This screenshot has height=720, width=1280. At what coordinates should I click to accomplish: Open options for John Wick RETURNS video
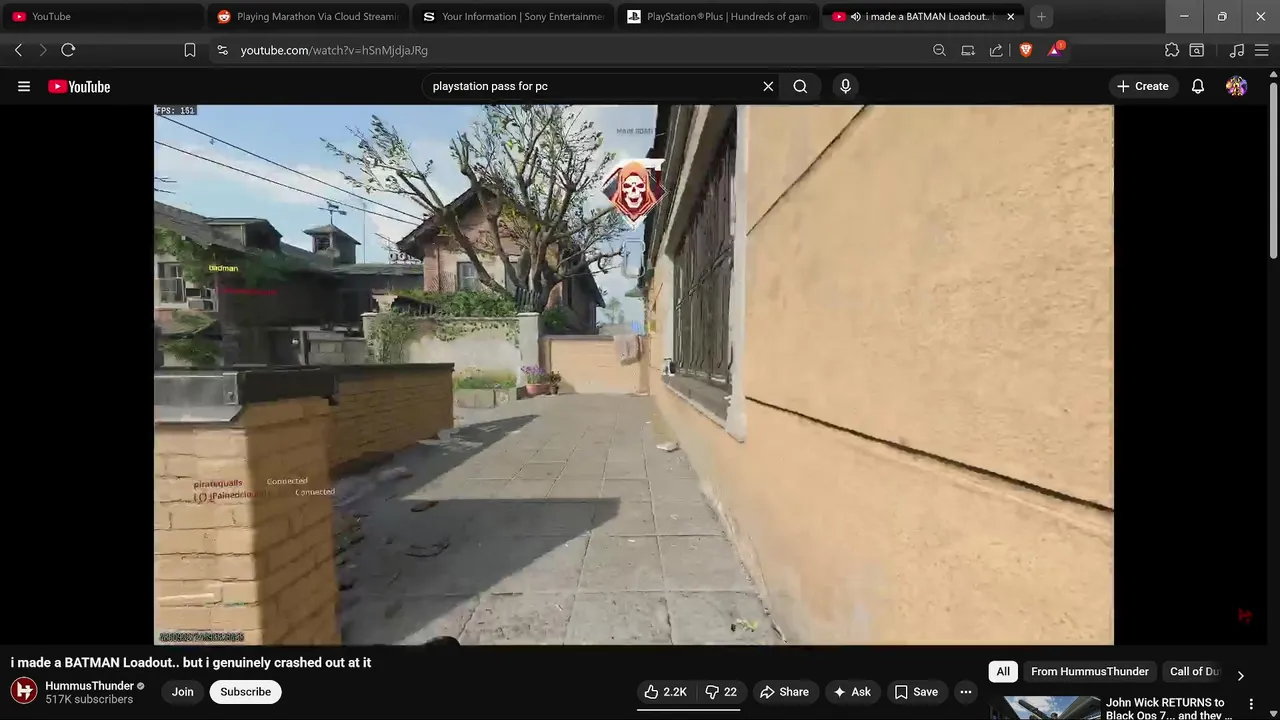(x=1251, y=704)
